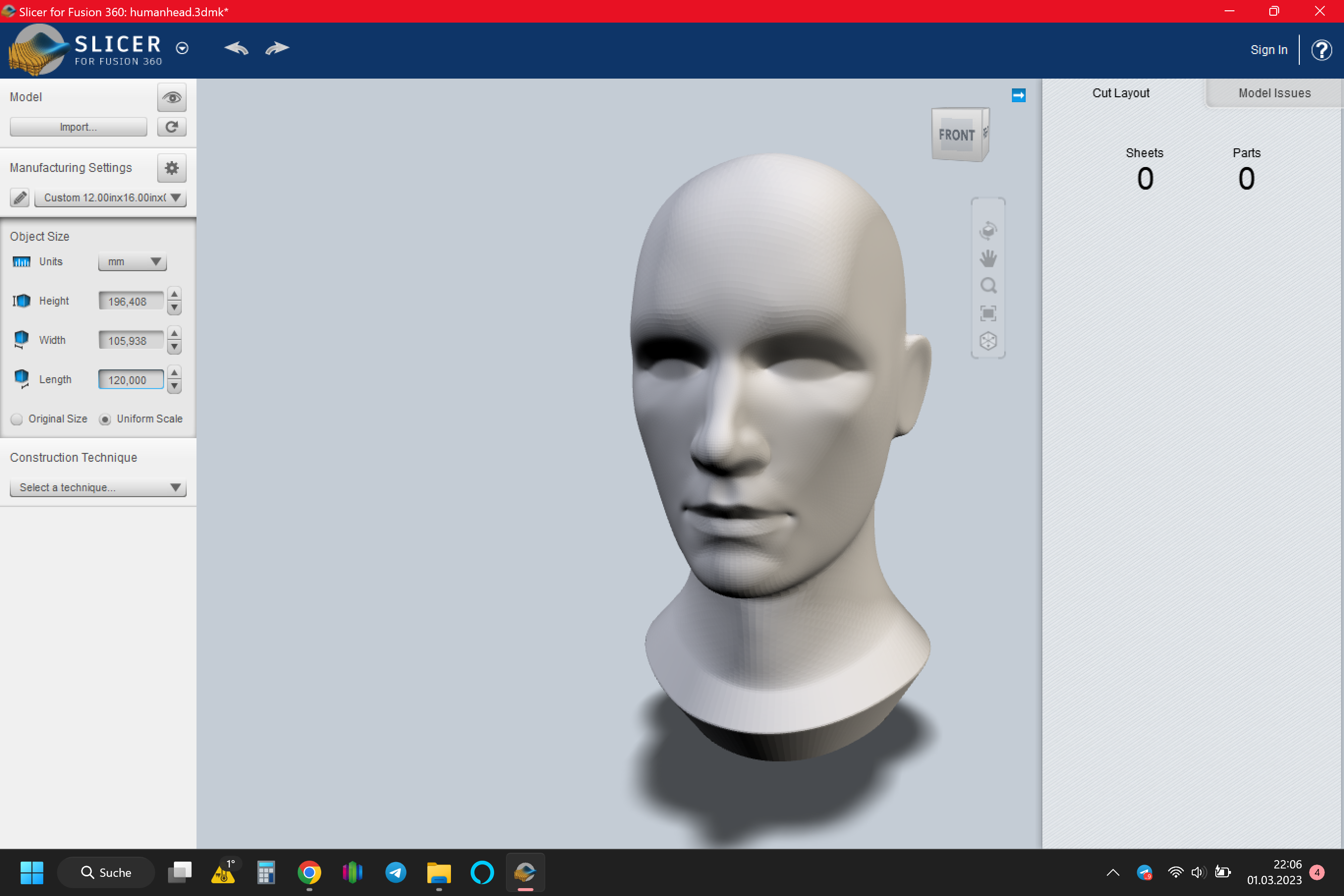Click the perspective cube view icon
Screen dimensions: 1344x896
tap(988, 341)
